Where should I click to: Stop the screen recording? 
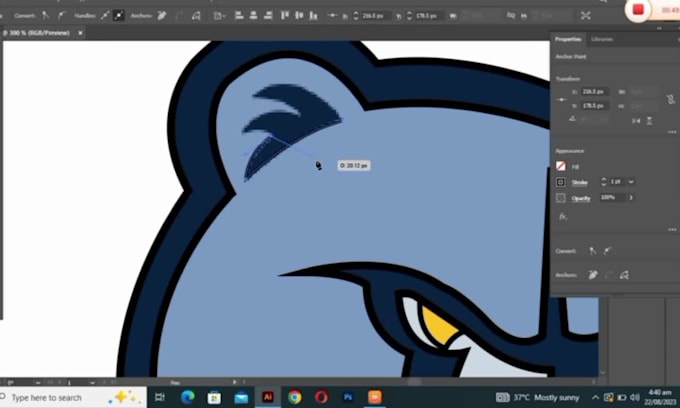click(x=638, y=9)
